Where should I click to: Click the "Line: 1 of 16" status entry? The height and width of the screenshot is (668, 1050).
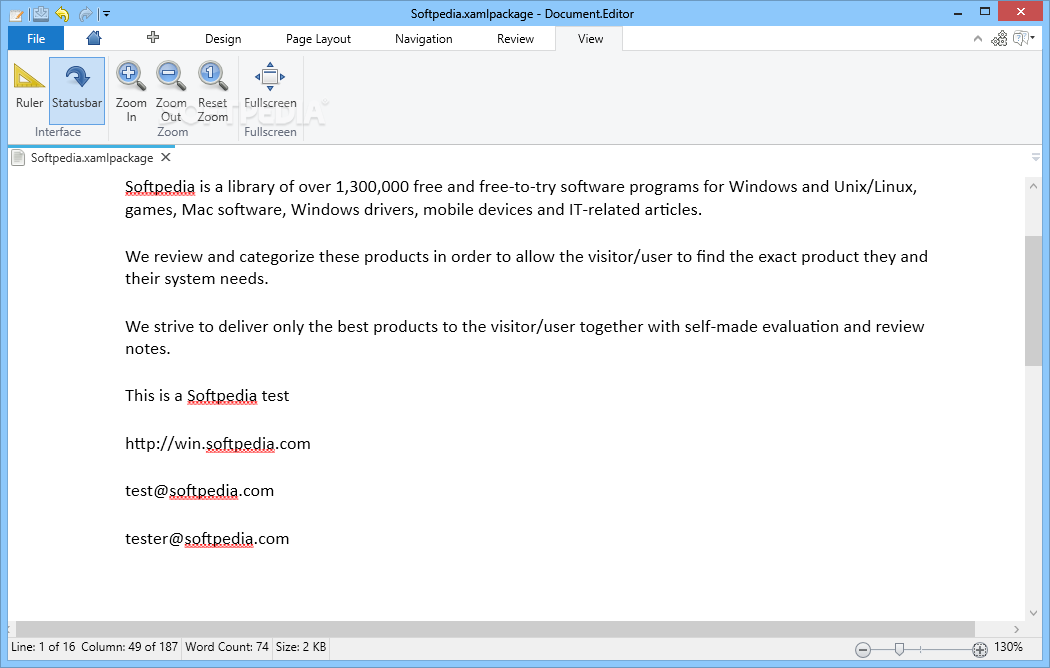pyautogui.click(x=43, y=647)
